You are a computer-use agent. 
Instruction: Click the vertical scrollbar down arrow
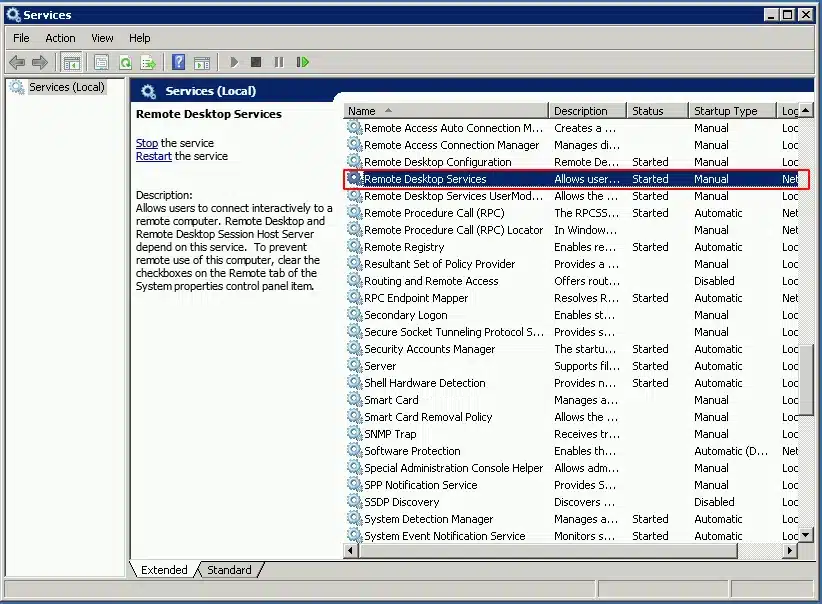coord(805,535)
